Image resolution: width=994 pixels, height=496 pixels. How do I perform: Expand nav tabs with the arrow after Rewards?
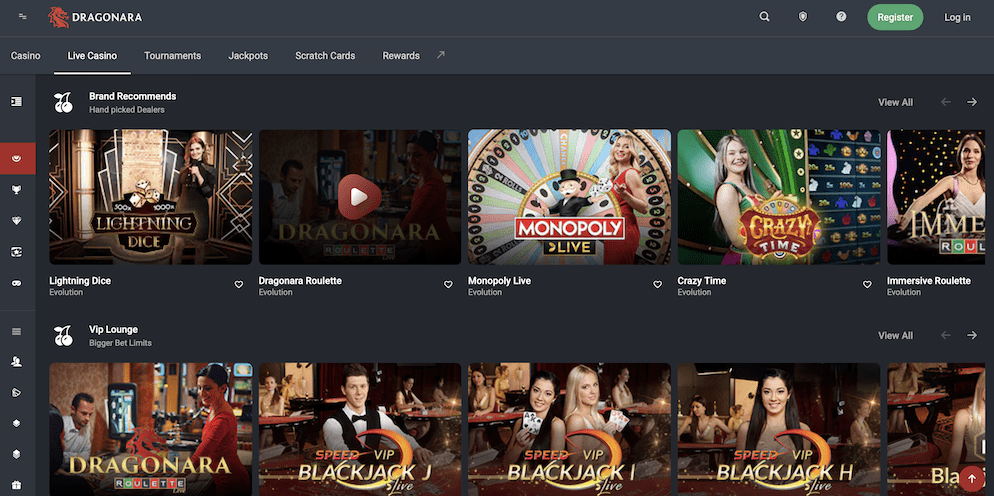(440, 55)
